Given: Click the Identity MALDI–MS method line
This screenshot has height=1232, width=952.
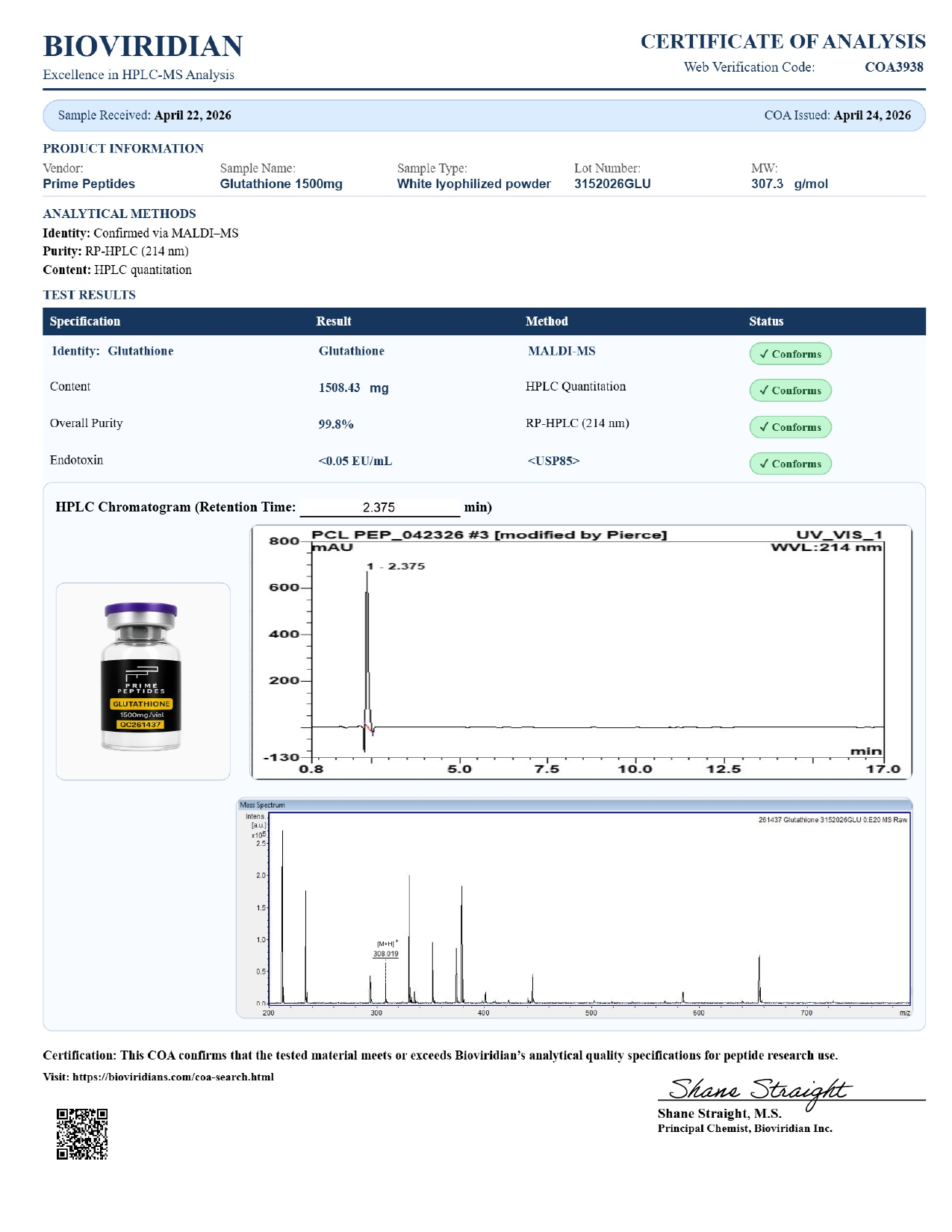Looking at the screenshot, I should click(140, 233).
